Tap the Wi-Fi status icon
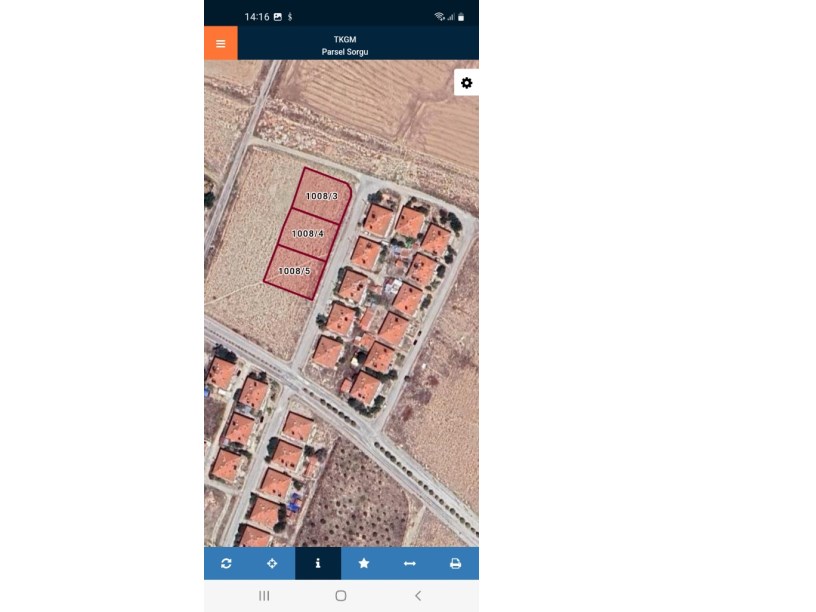 pos(440,17)
